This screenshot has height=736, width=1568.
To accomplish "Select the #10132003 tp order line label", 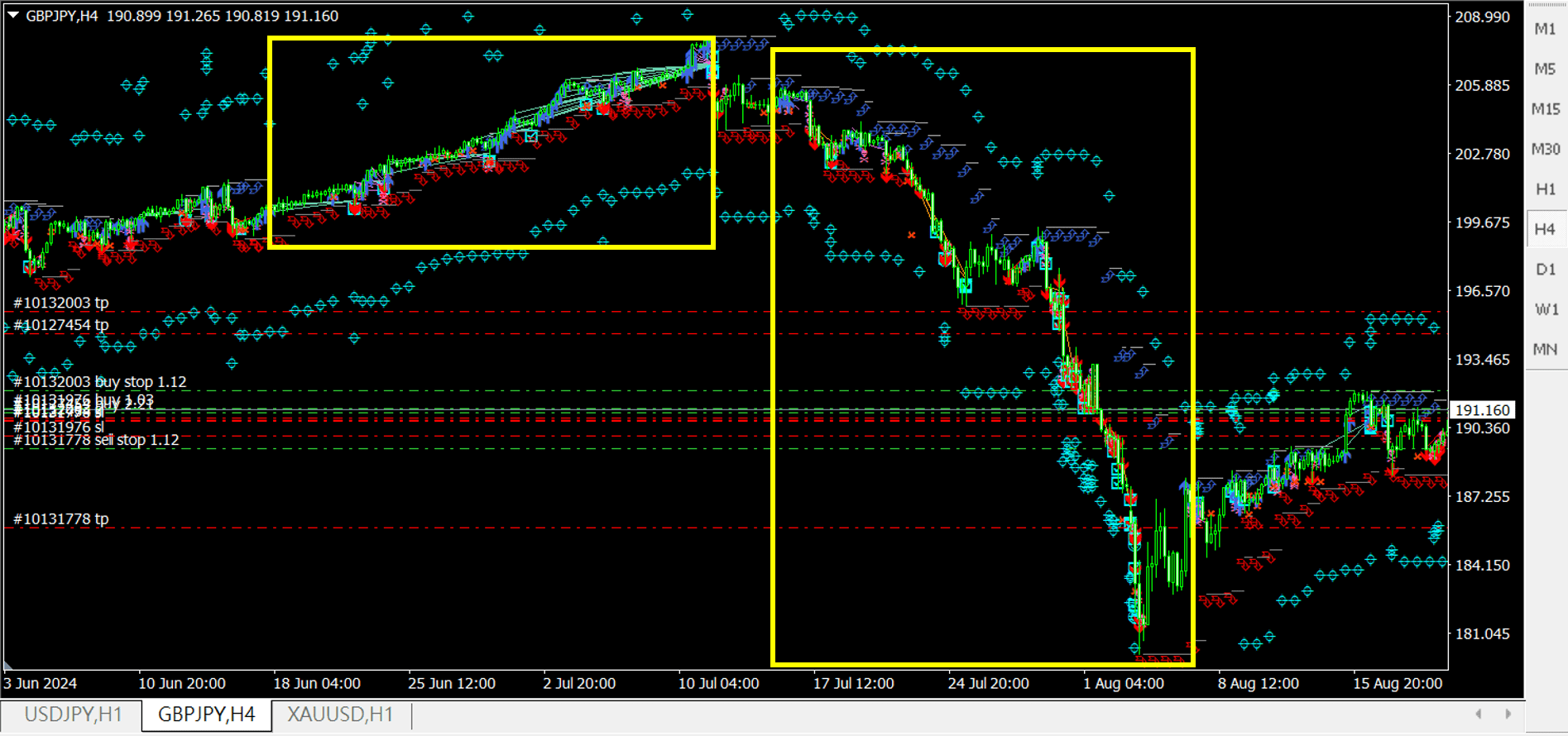I will coord(61,303).
